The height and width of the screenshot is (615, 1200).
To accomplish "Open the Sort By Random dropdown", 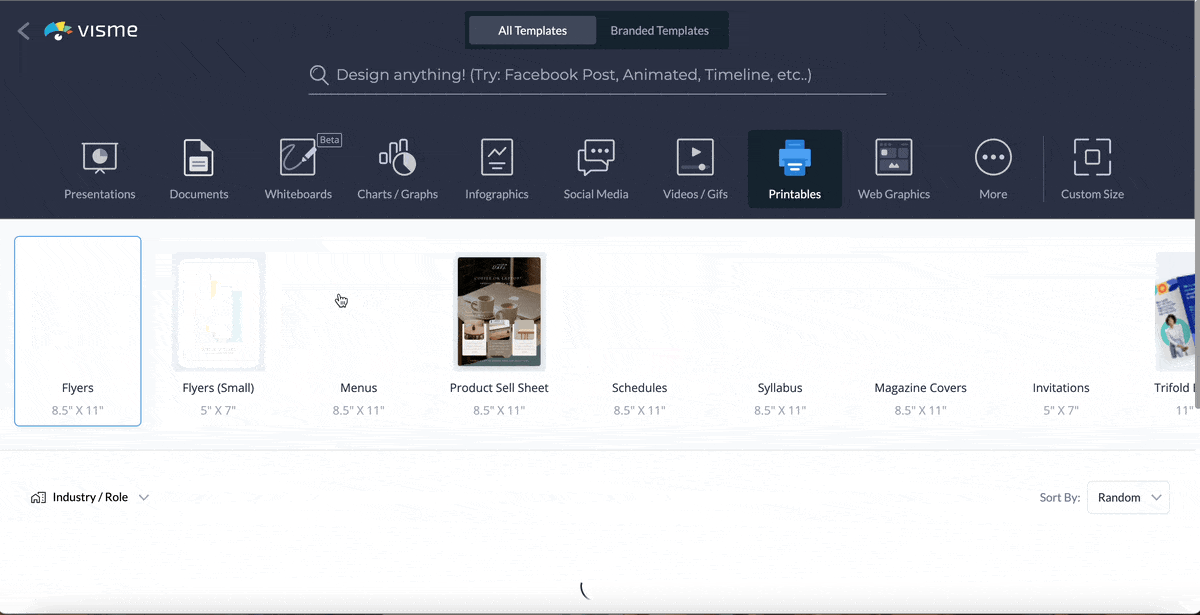I will (1128, 497).
